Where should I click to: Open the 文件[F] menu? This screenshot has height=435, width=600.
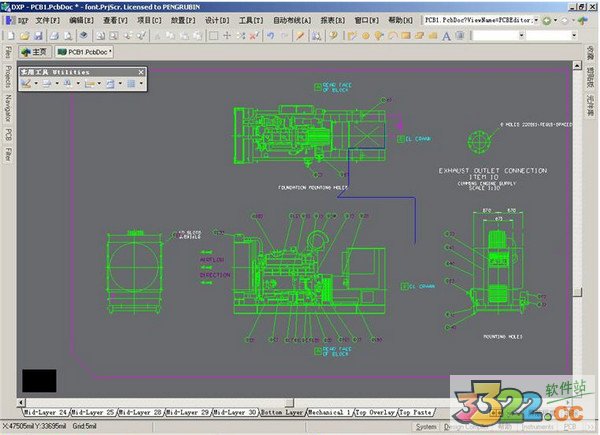pos(47,20)
